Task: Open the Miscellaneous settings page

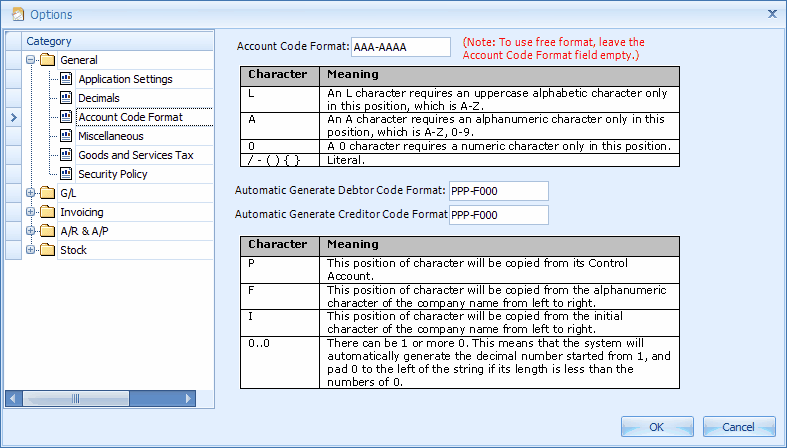Action: [111, 136]
